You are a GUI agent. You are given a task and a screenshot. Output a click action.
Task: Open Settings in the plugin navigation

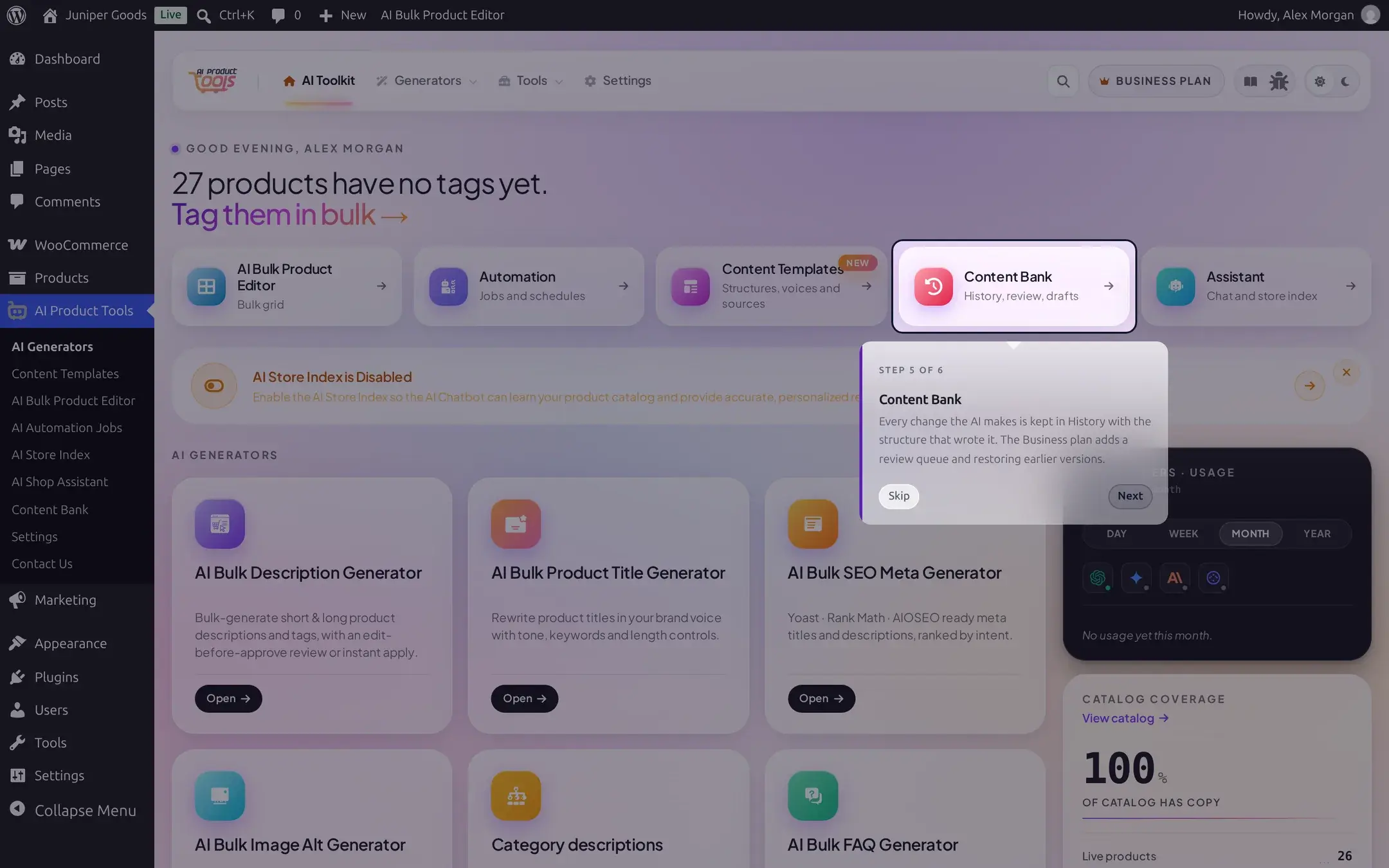pos(618,81)
